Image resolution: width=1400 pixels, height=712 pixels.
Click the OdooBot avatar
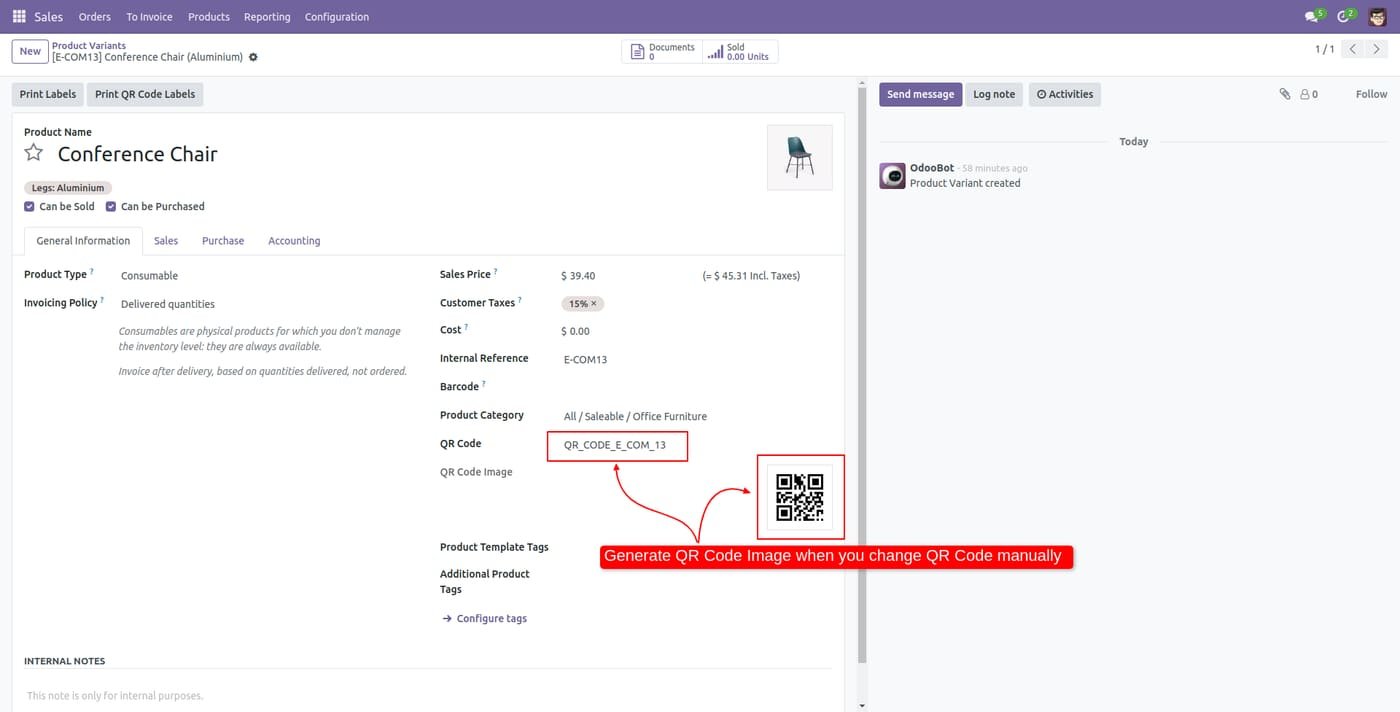[x=892, y=176]
